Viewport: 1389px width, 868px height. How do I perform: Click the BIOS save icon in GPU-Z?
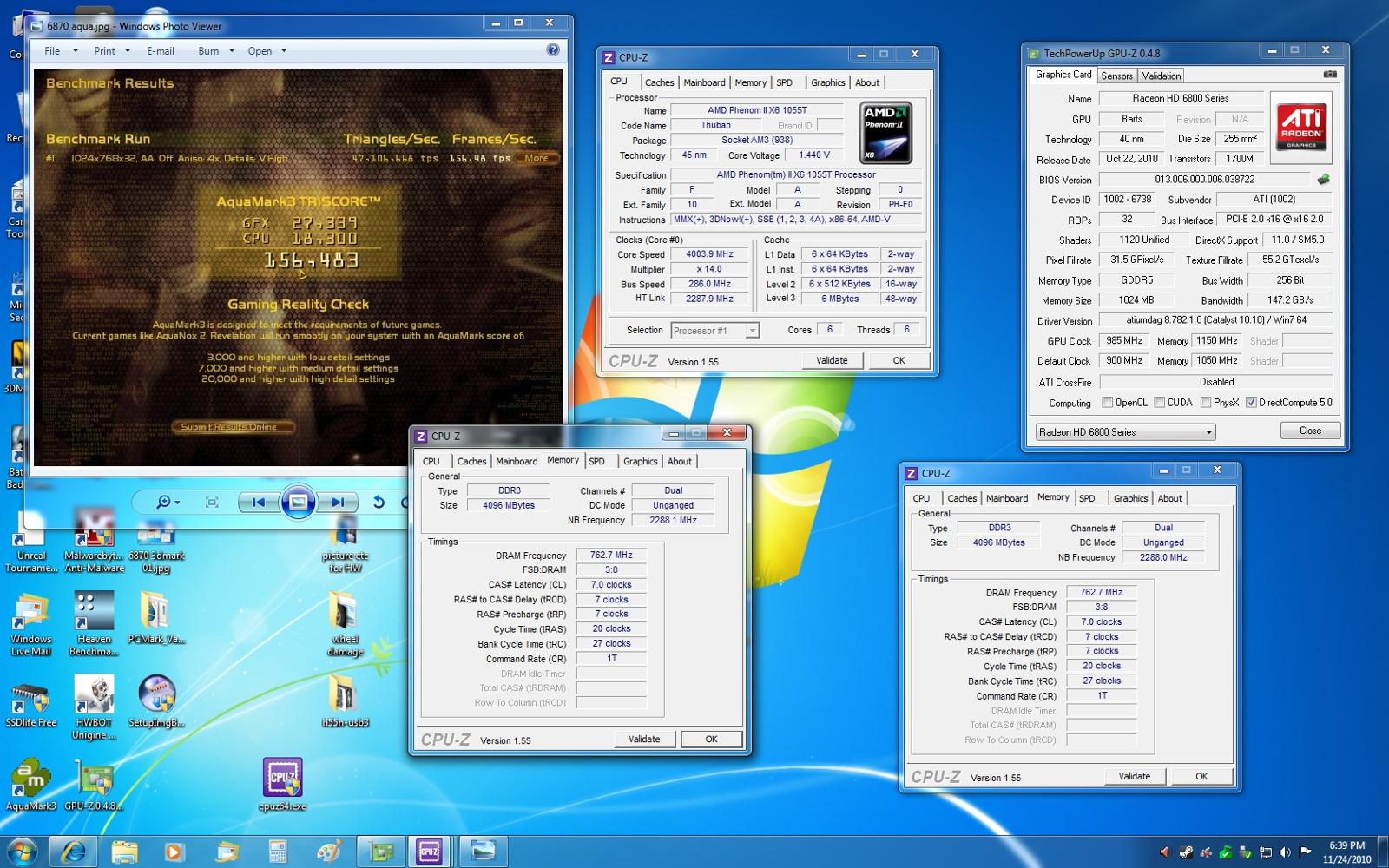pos(1323,180)
